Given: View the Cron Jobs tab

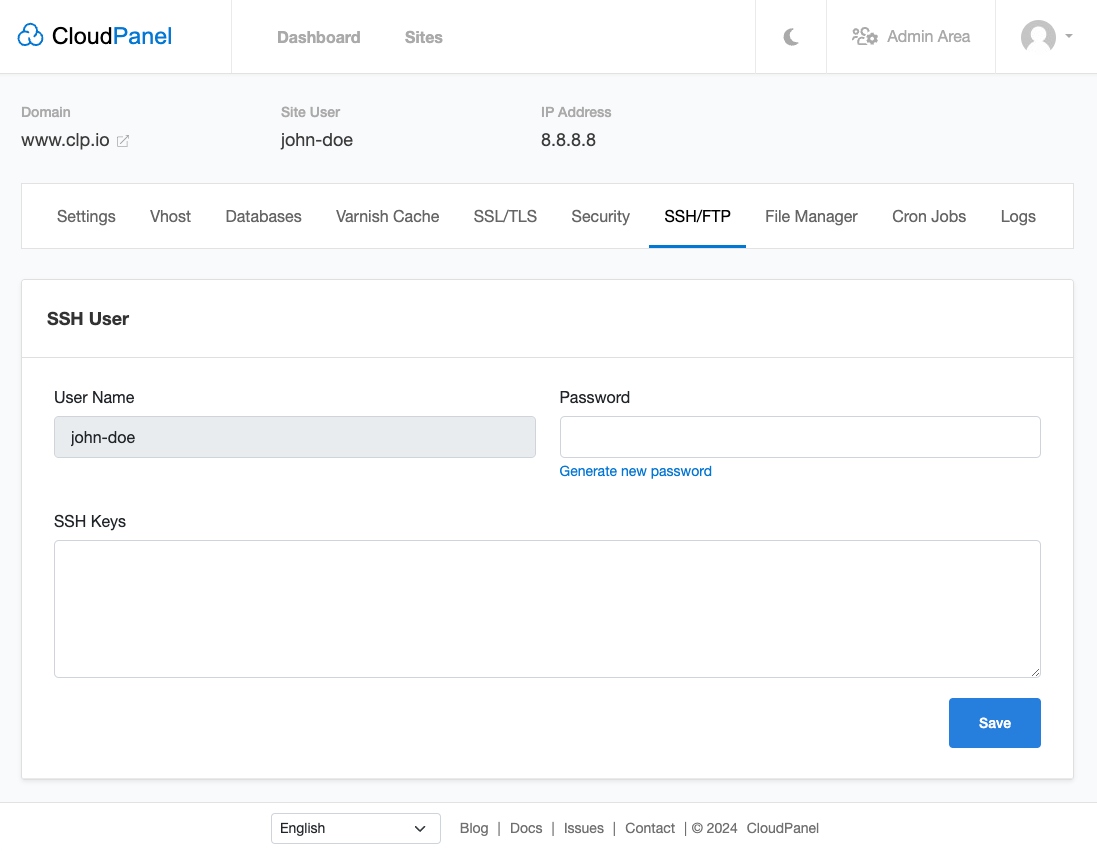Looking at the screenshot, I should pyautogui.click(x=928, y=216).
